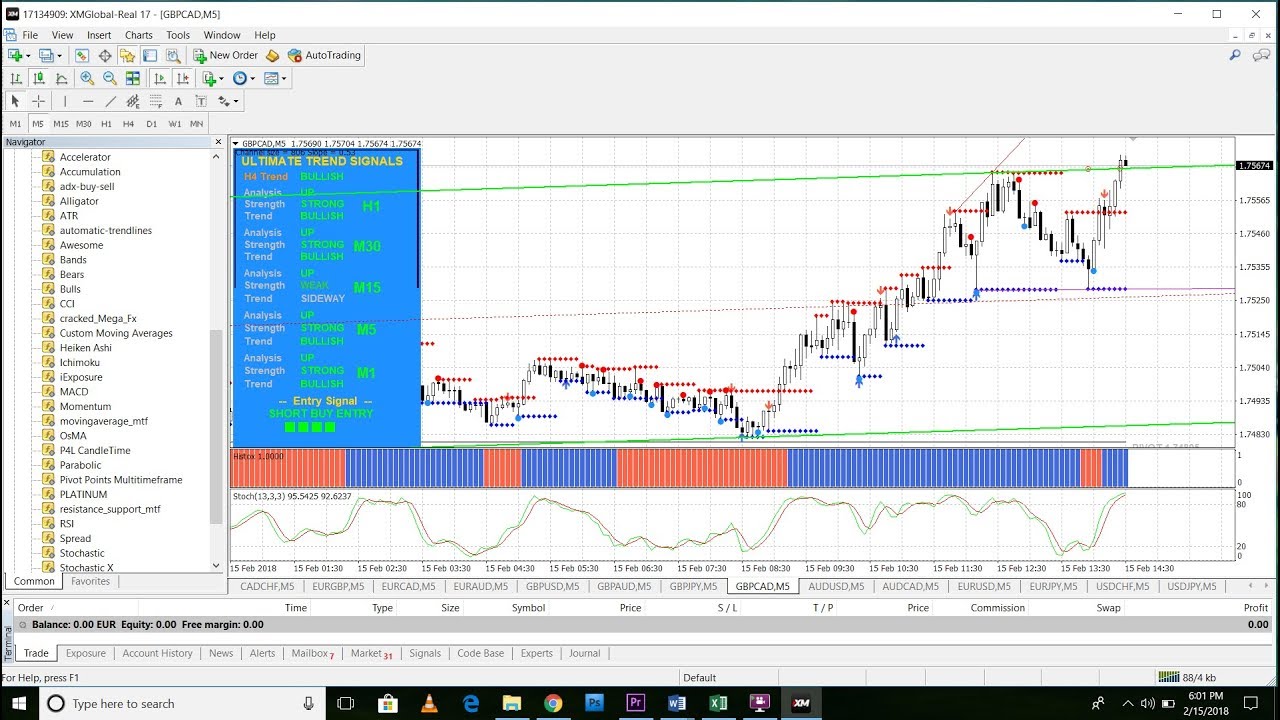Tile chart windows icon
The height and width of the screenshot is (720, 1280).
click(x=133, y=78)
